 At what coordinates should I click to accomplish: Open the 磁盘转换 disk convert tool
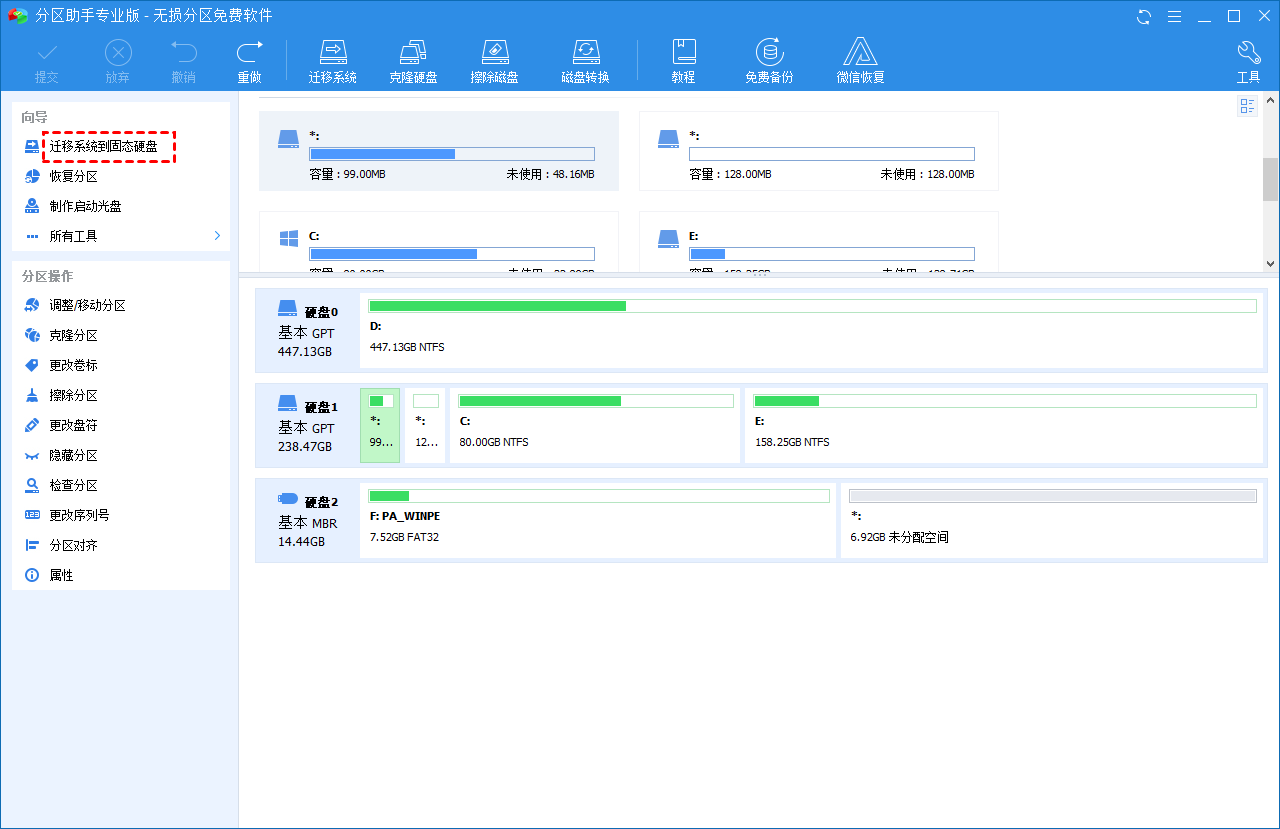(585, 62)
